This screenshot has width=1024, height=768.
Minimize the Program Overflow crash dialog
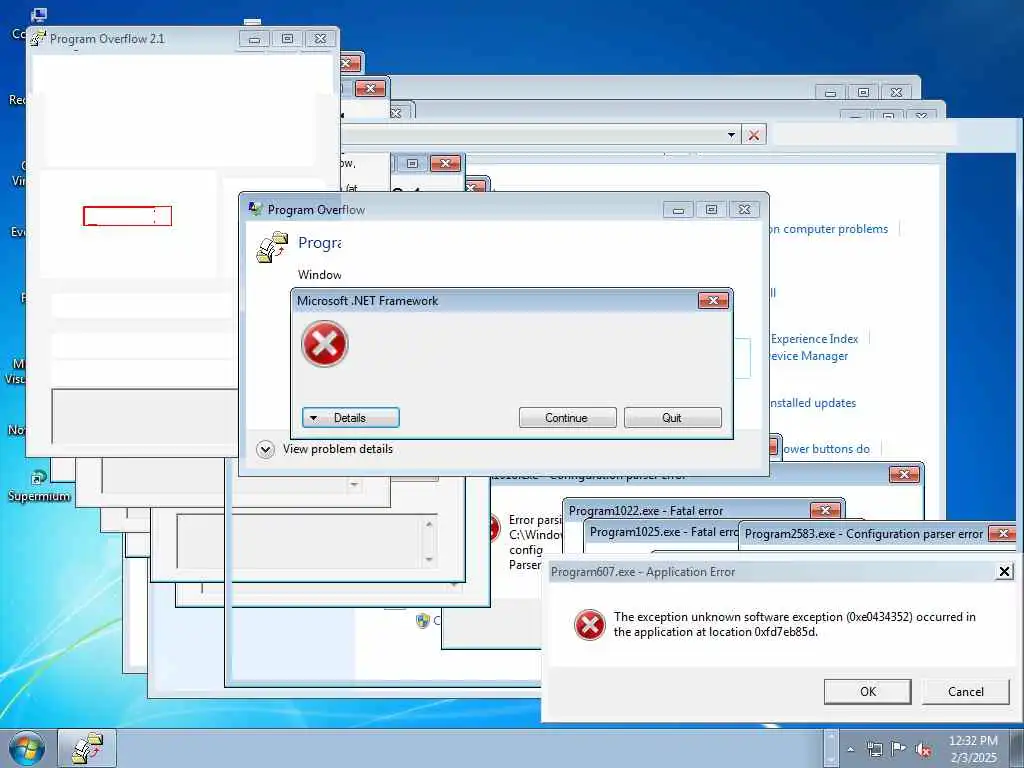(x=679, y=210)
